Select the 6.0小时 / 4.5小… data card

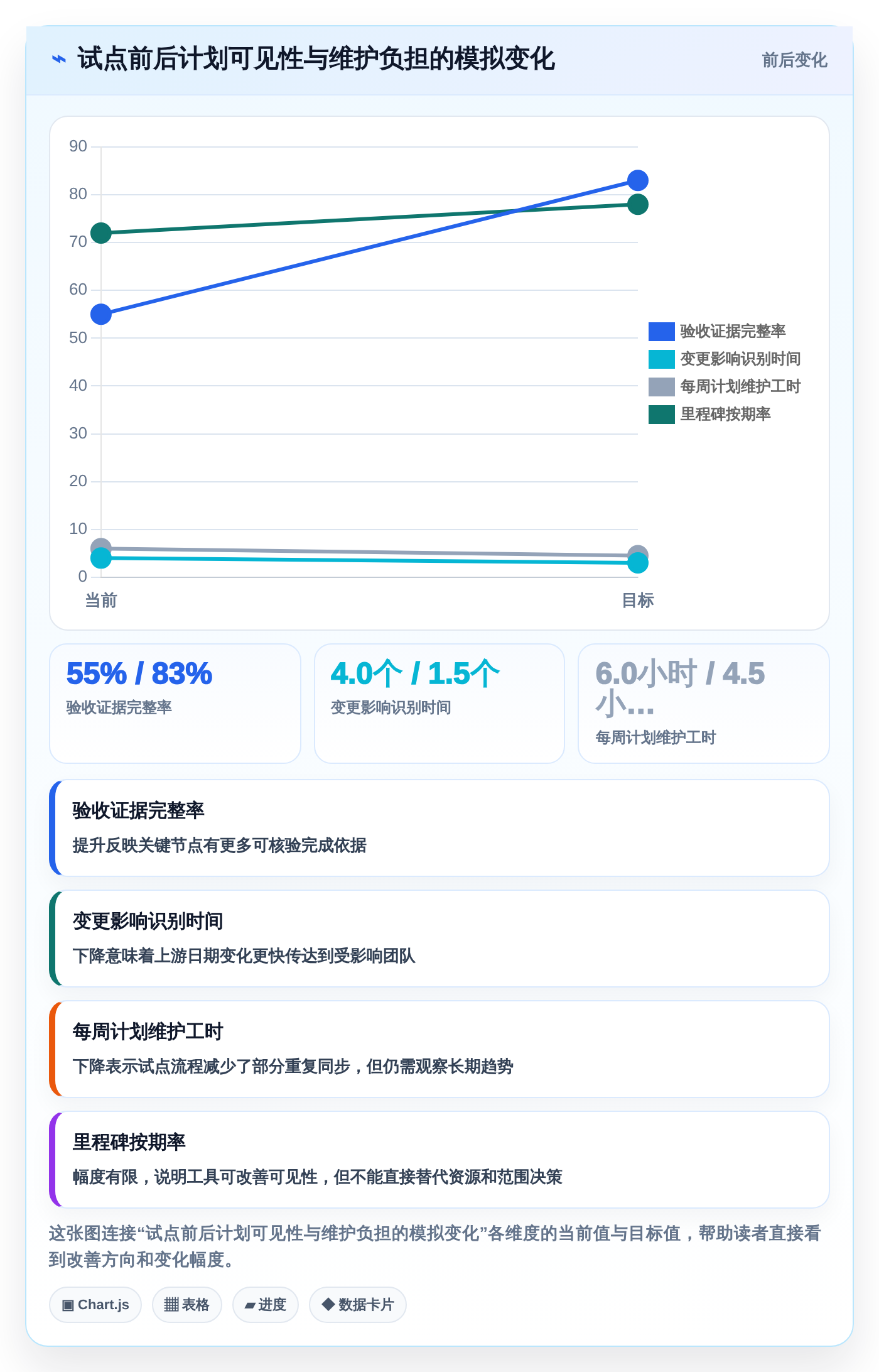(x=704, y=704)
